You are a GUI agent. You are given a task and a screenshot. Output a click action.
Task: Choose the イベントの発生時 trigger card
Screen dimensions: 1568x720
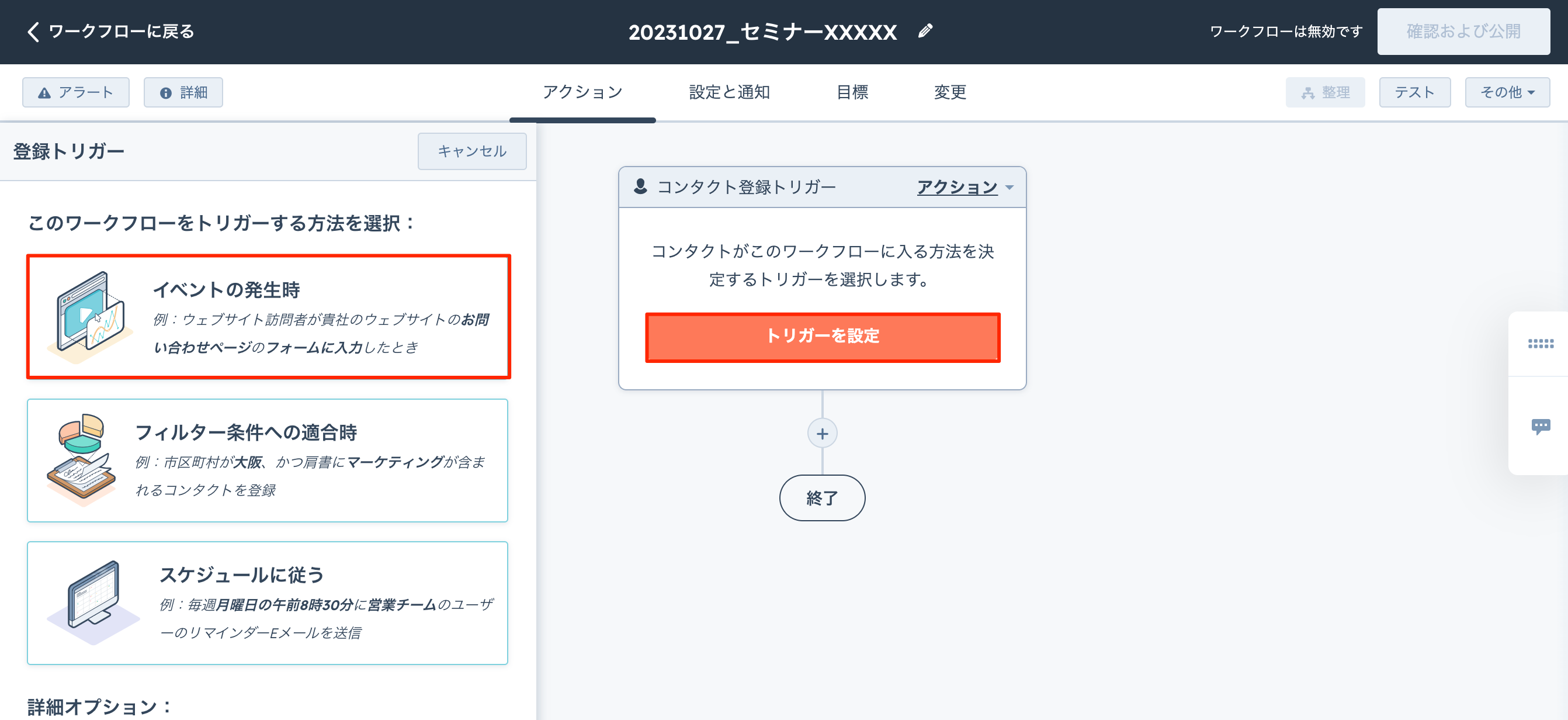coord(268,317)
